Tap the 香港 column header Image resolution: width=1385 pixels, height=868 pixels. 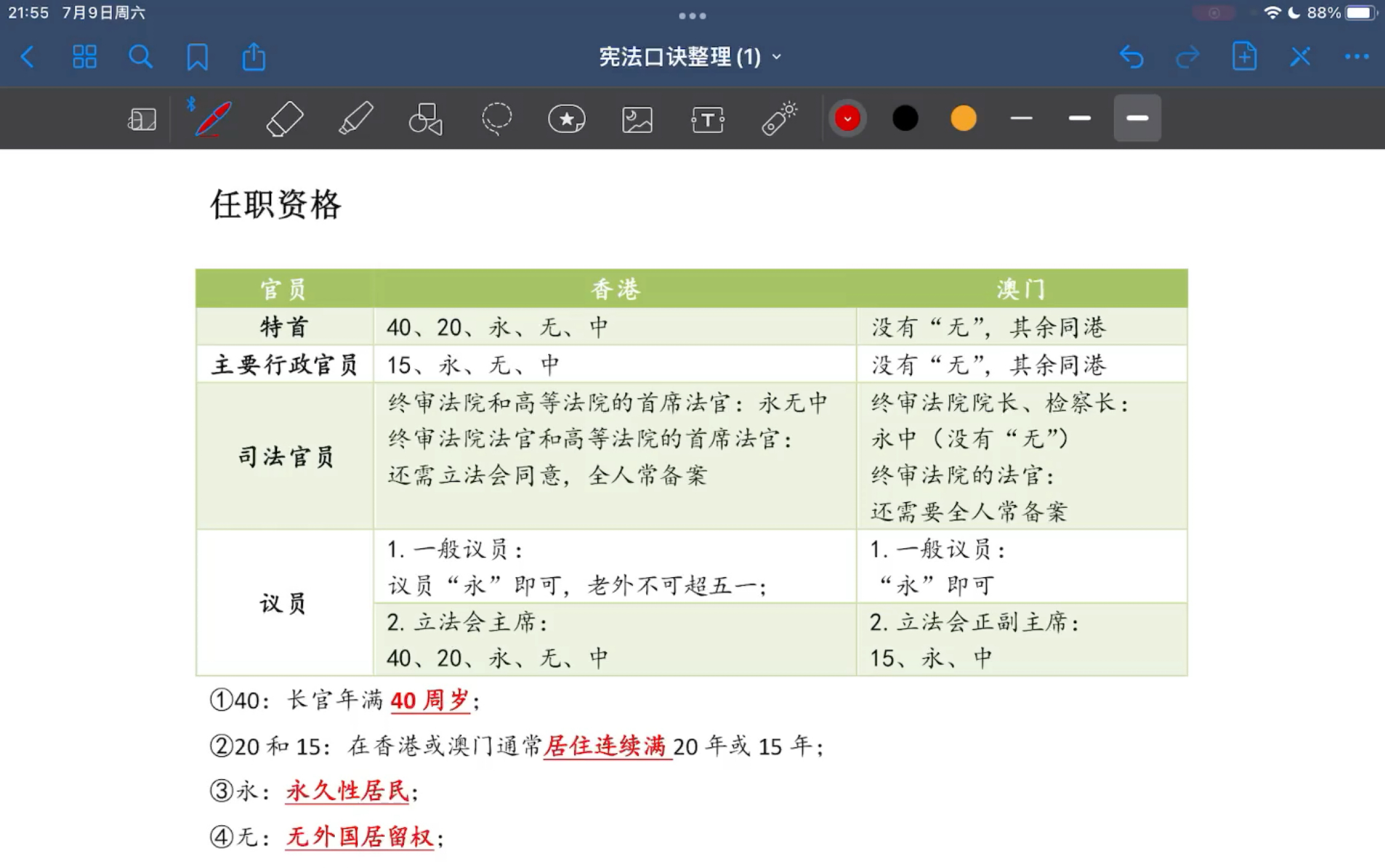tap(616, 289)
